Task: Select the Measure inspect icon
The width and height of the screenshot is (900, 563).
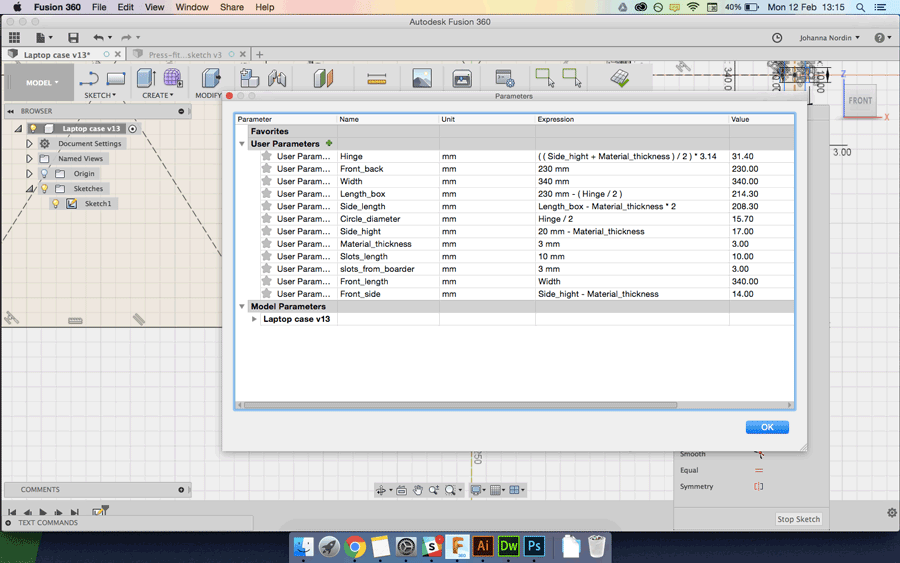Action: click(x=377, y=79)
